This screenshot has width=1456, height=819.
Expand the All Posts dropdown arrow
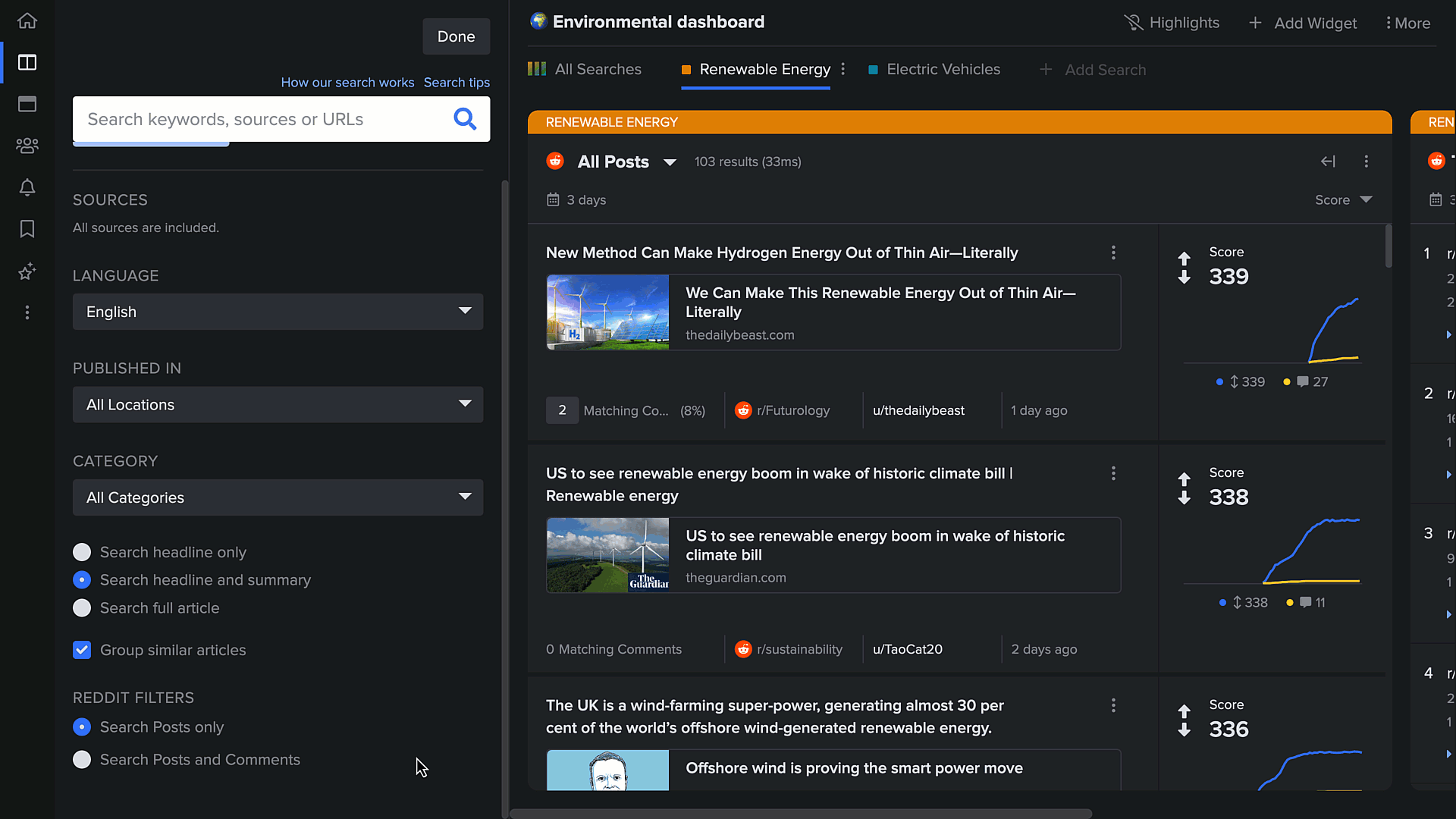click(x=670, y=162)
